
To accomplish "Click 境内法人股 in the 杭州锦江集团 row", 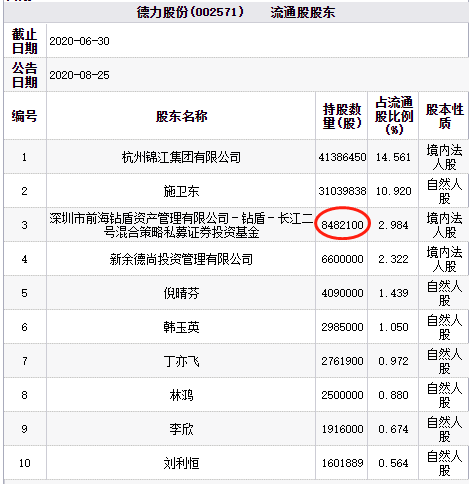I will pyautogui.click(x=444, y=157).
